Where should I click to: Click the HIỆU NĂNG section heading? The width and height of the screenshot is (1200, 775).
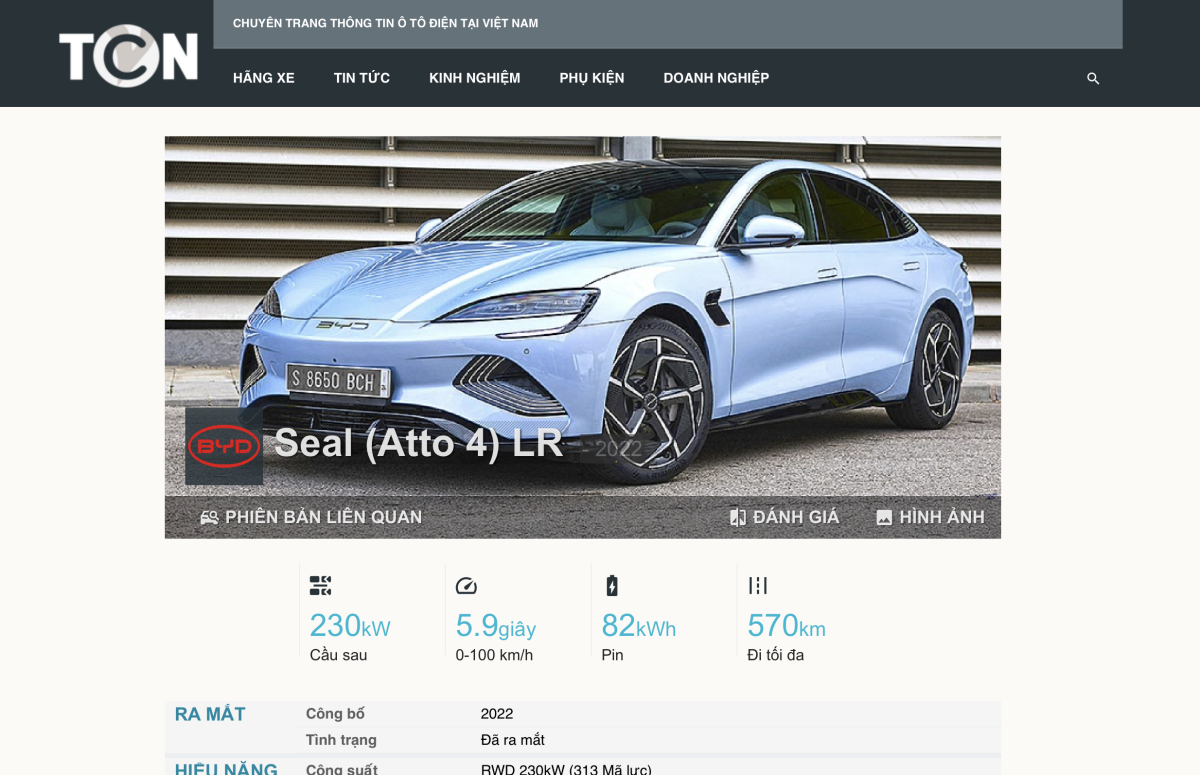tap(226, 768)
